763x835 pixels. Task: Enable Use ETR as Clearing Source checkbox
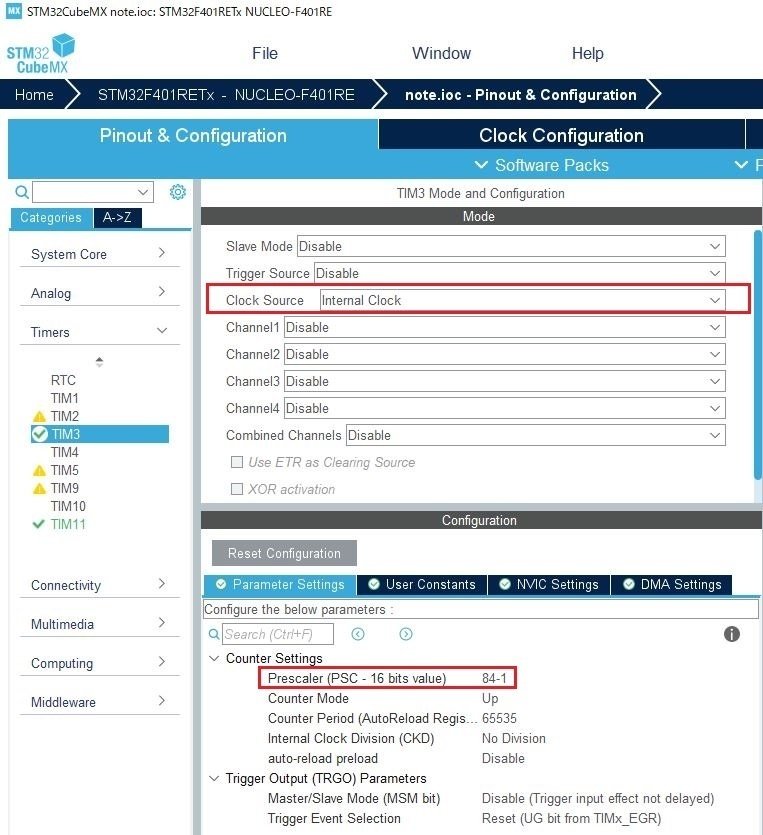[x=237, y=462]
